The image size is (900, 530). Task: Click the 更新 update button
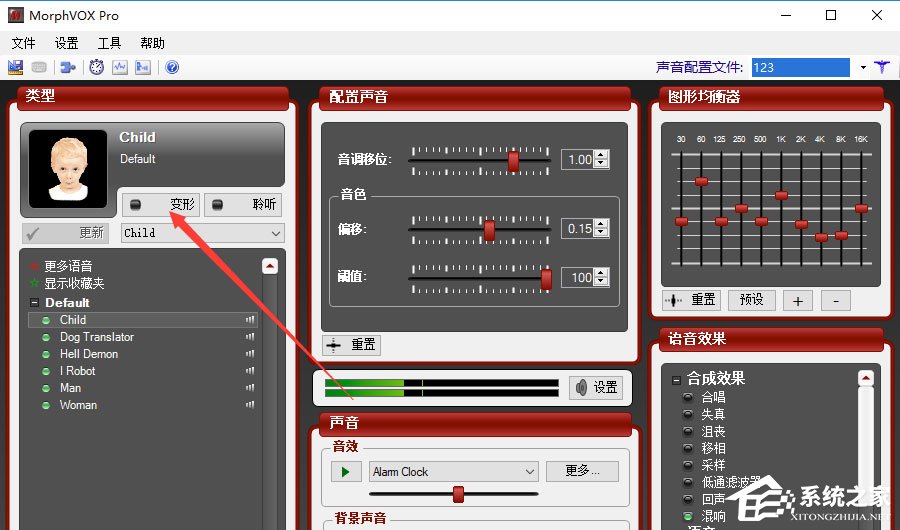point(65,233)
